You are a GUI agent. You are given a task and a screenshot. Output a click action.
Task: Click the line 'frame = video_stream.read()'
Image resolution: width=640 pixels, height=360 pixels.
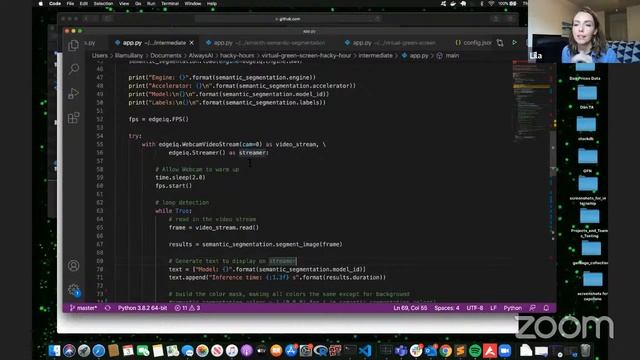214,227
